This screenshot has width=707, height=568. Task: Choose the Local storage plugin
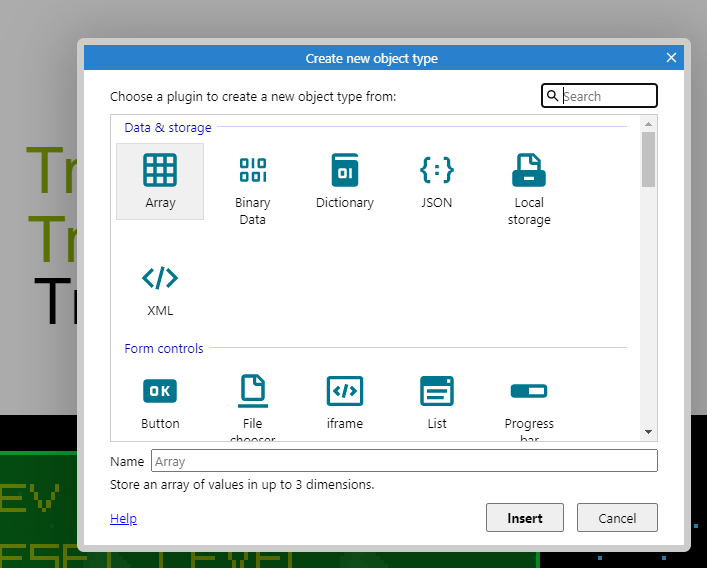529,170
